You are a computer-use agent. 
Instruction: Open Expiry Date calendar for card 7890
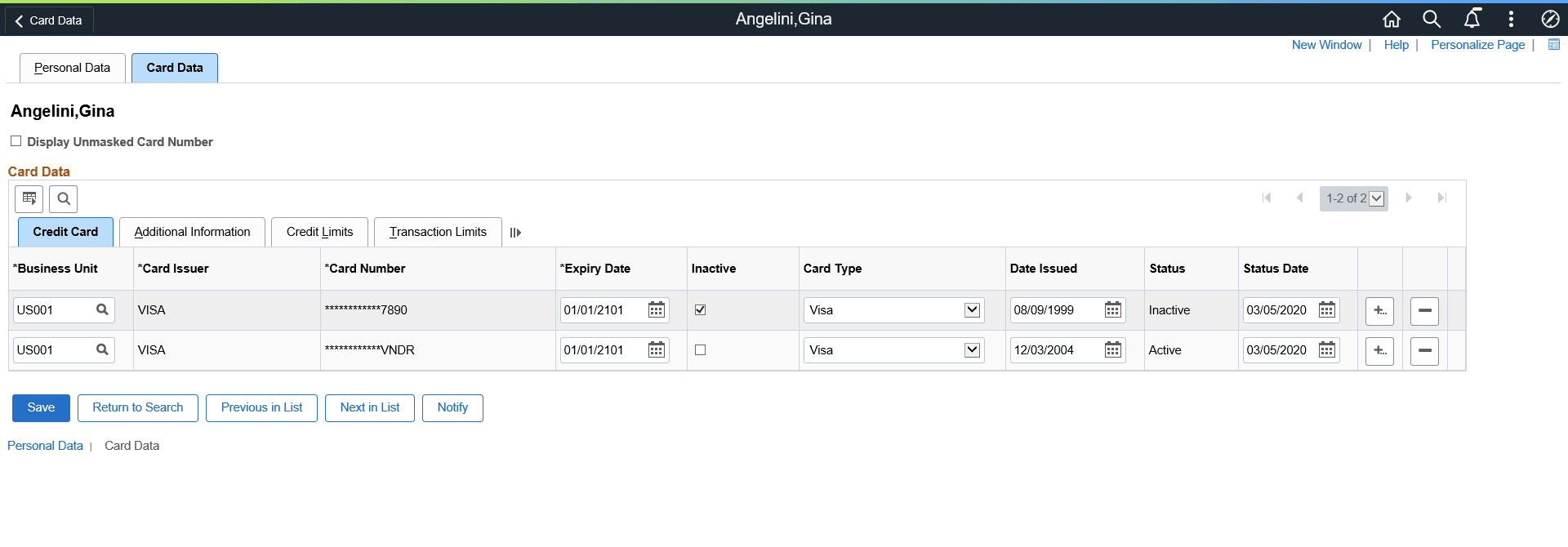[x=657, y=309]
